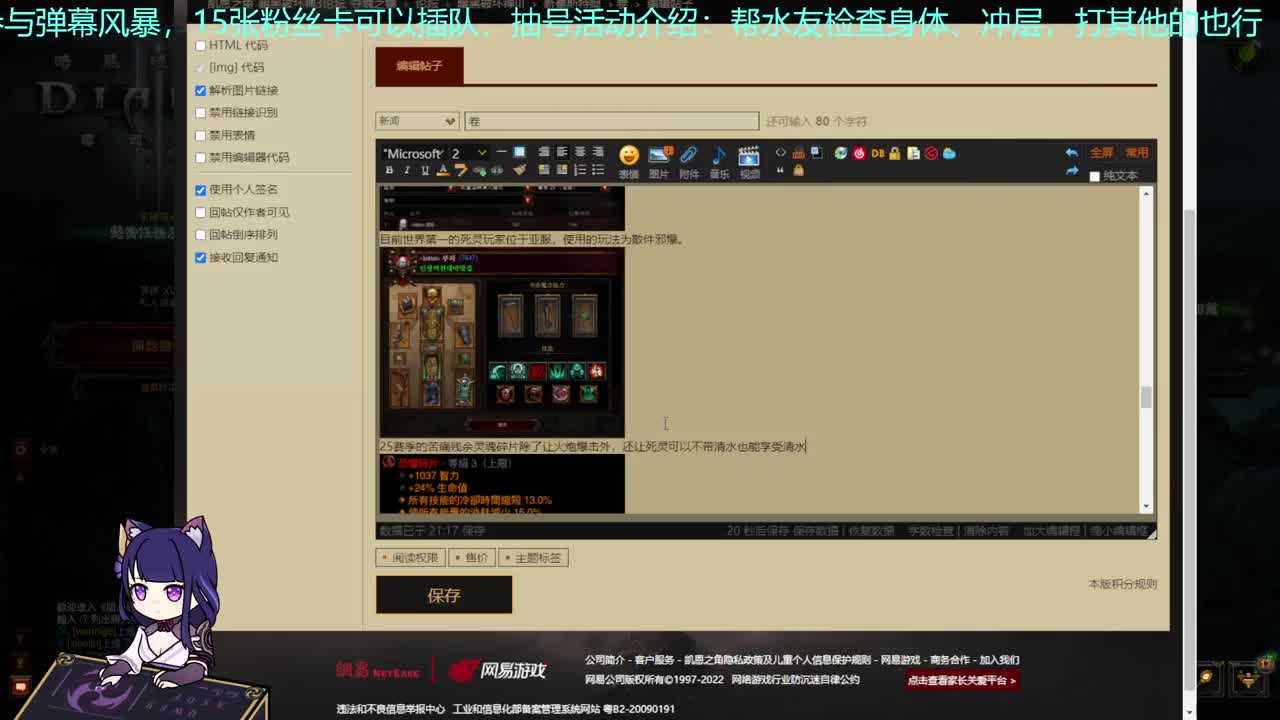Toggle the HTML 代码 checkbox
Viewport: 1280px width, 720px height.
pyautogui.click(x=200, y=45)
